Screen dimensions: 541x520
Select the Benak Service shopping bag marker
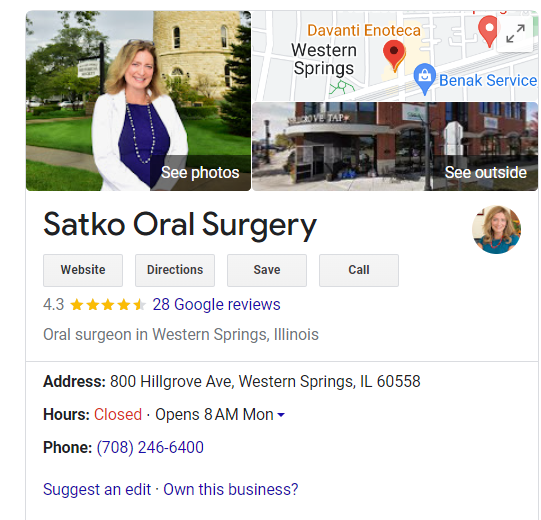[424, 79]
